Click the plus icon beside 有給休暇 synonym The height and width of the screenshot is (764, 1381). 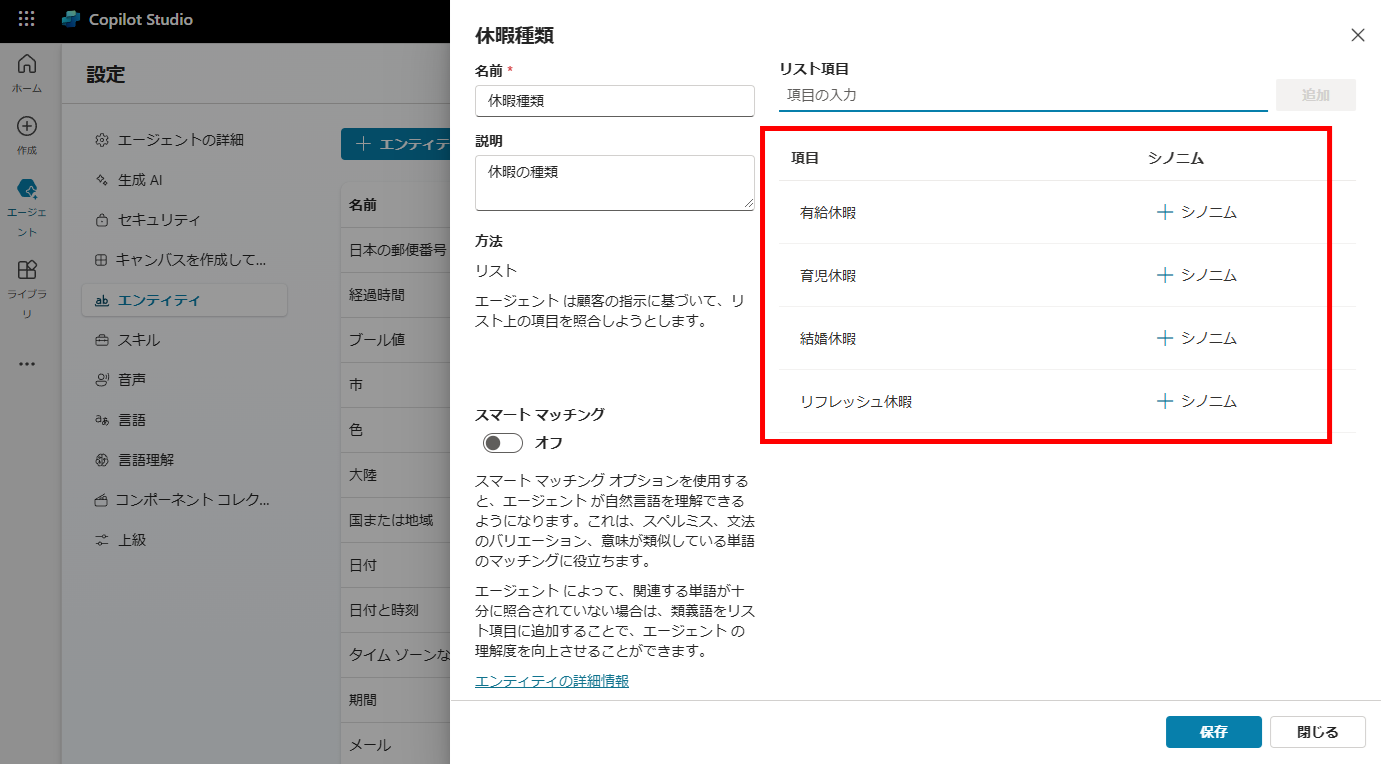(x=1164, y=212)
